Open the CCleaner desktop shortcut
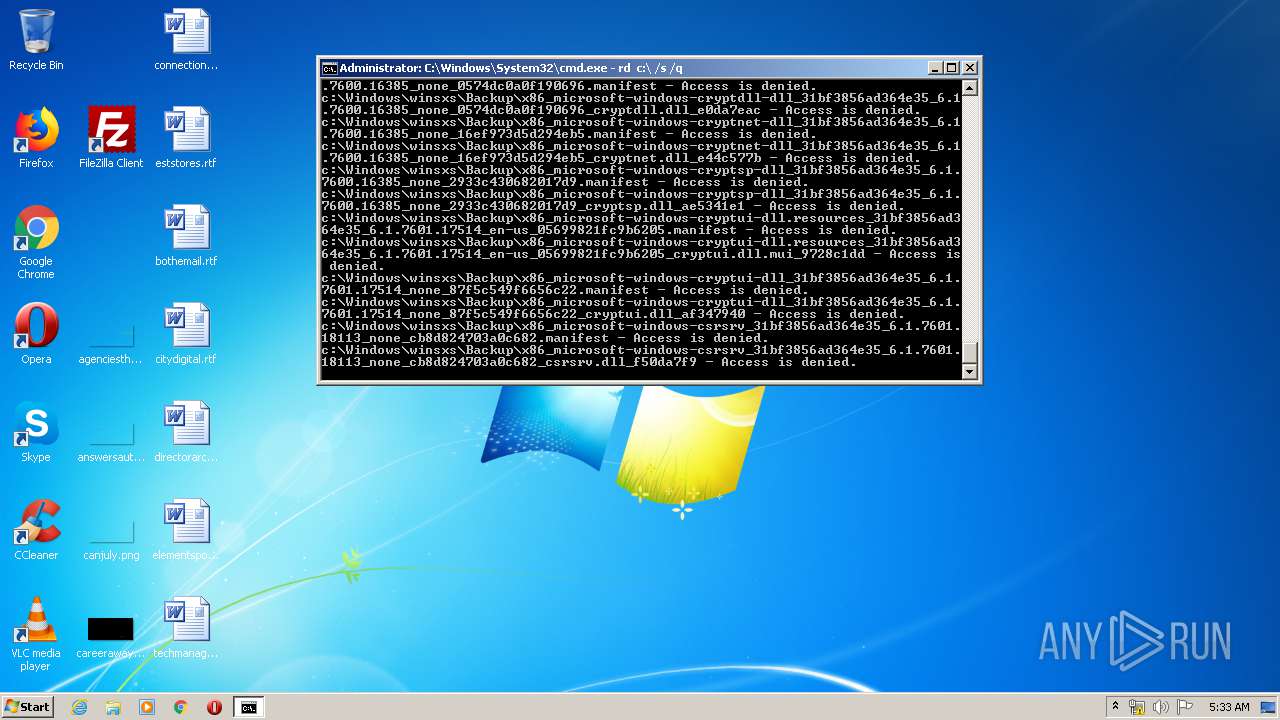The width and height of the screenshot is (1280, 720). coord(36,530)
